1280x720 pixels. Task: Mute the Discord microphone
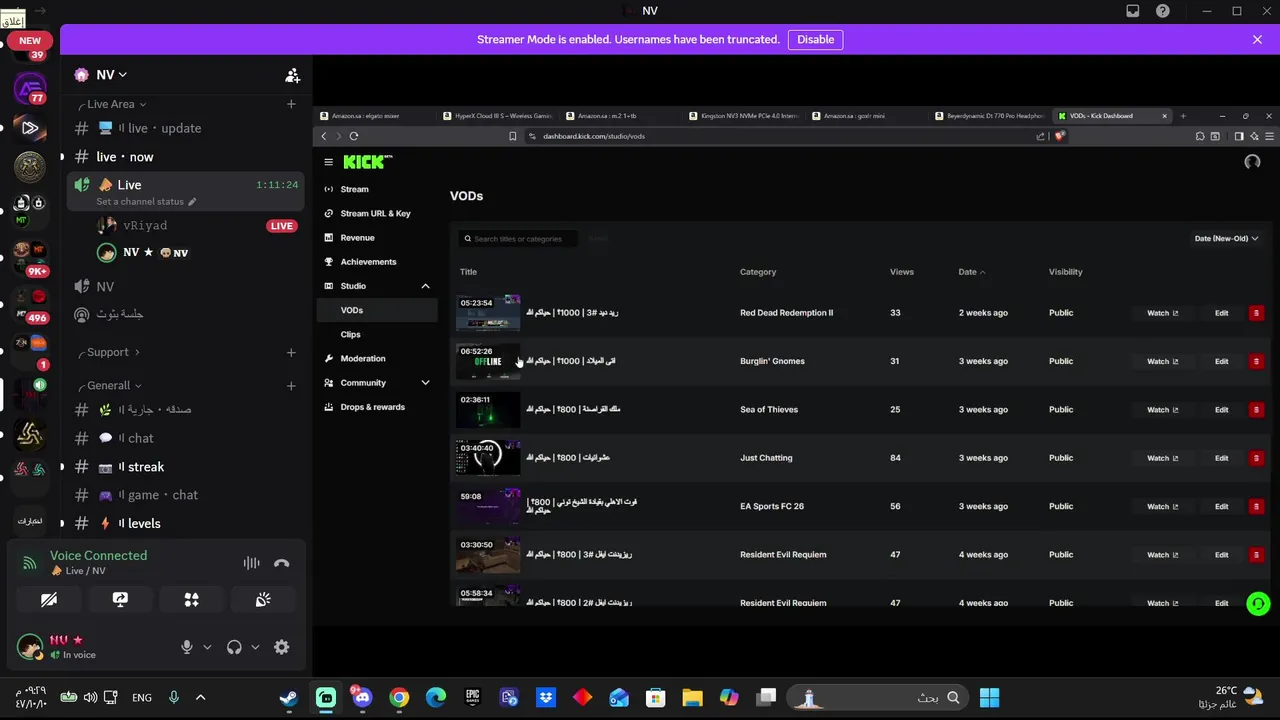tap(186, 647)
